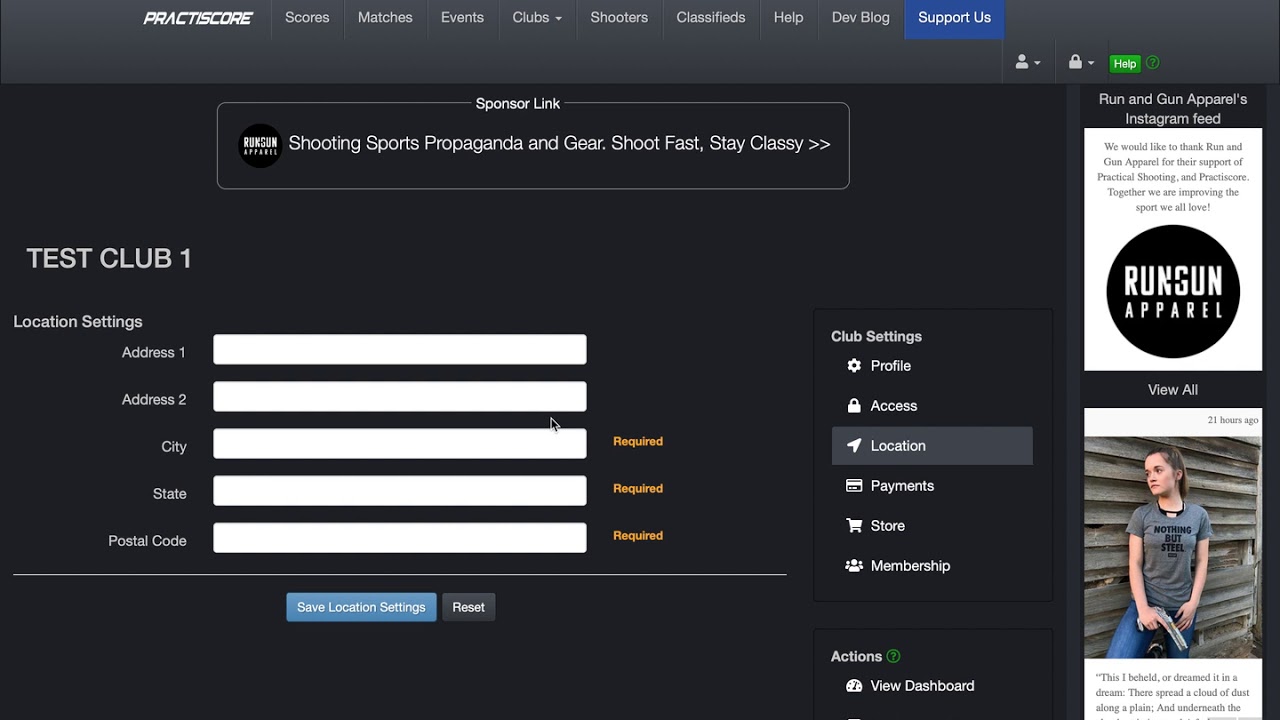Open the Matches menu item

pyautogui.click(x=385, y=18)
